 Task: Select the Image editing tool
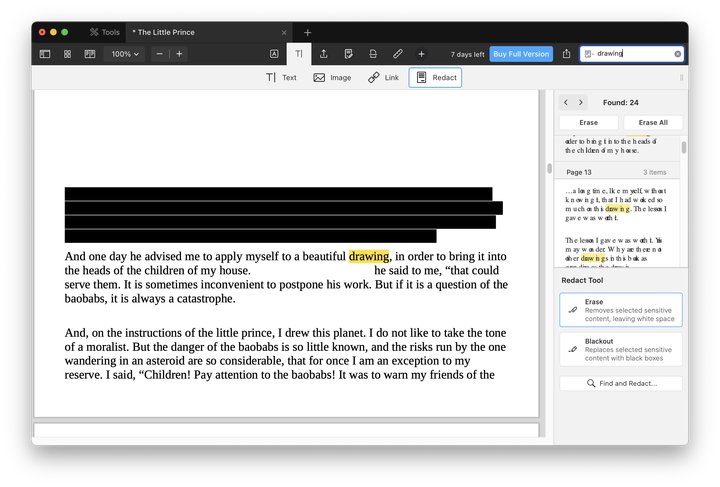(332, 78)
